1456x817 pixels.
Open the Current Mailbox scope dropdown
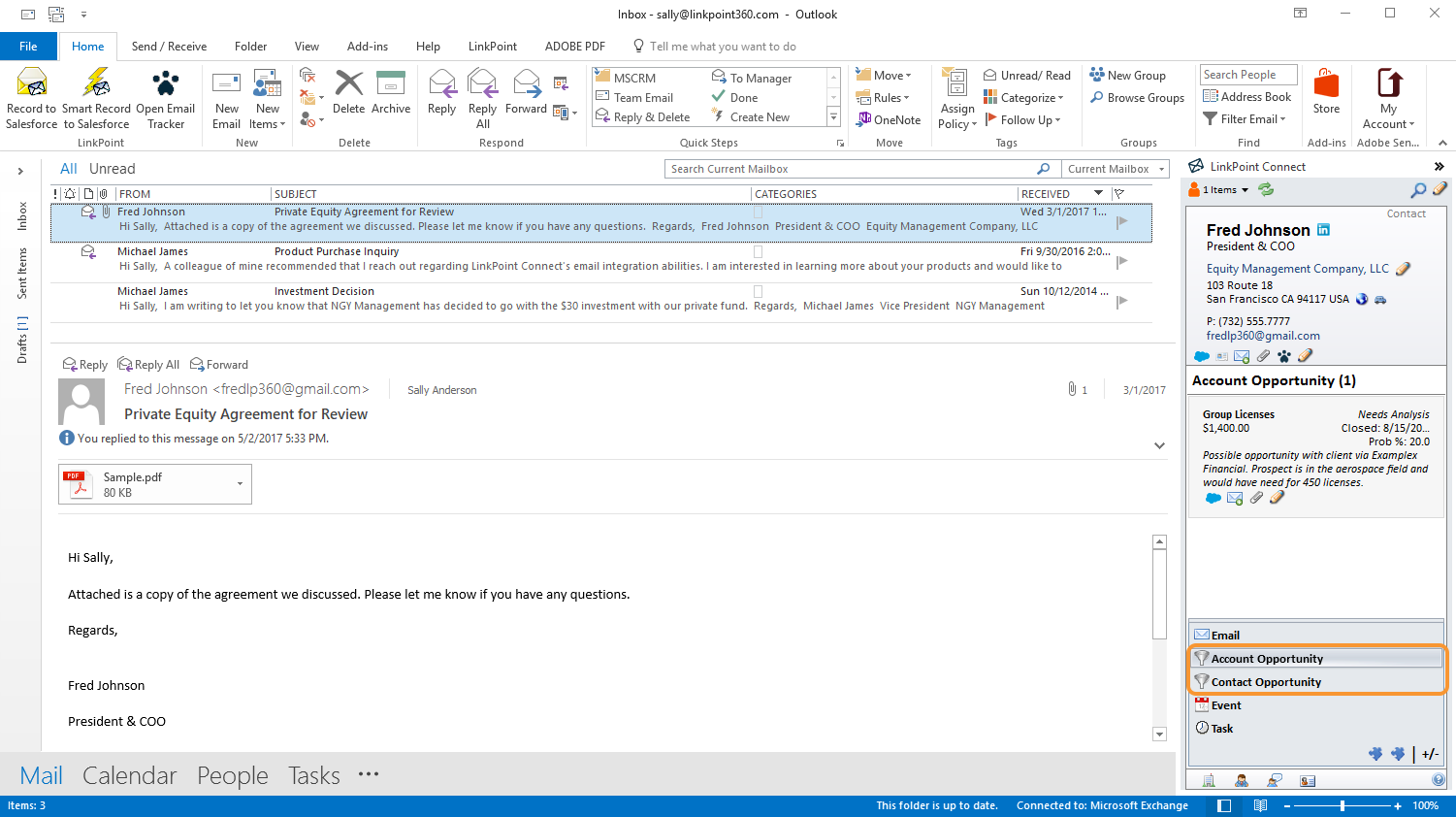[x=1115, y=169]
